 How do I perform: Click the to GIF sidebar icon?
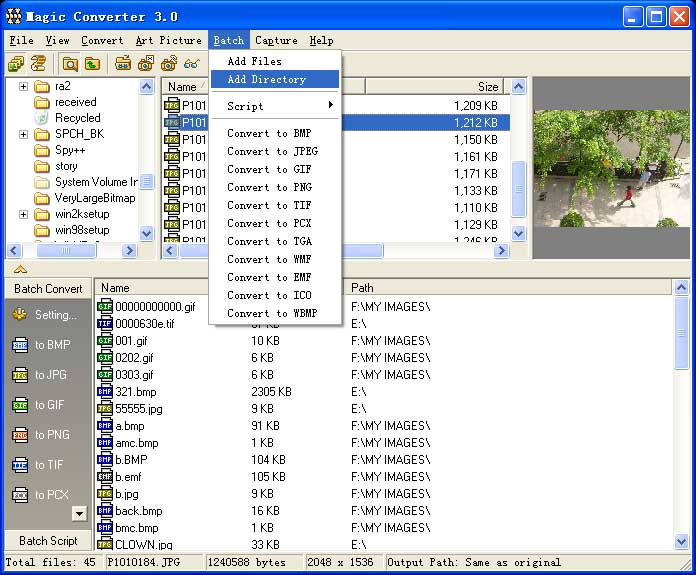20,405
